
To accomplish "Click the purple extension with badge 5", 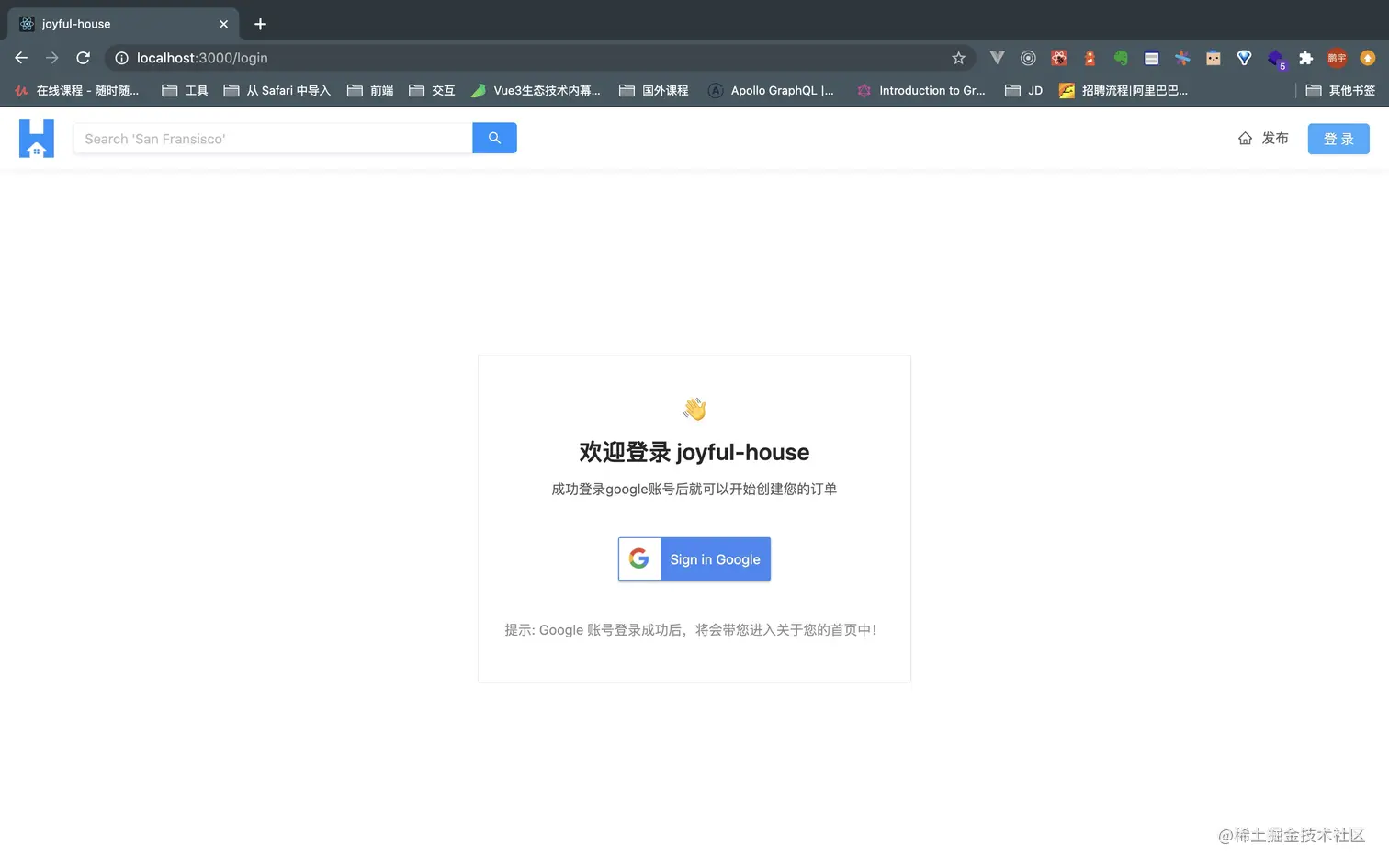I will pos(1276,59).
